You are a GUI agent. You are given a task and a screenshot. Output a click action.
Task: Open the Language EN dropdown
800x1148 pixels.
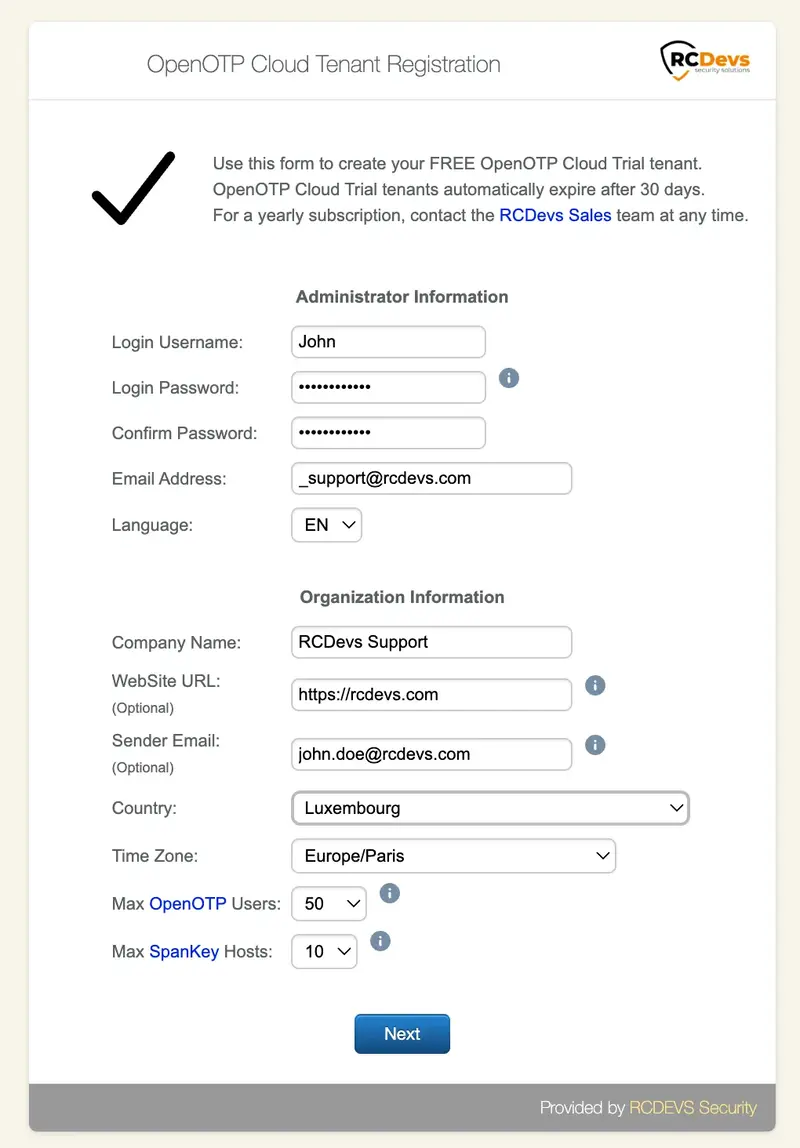click(326, 525)
